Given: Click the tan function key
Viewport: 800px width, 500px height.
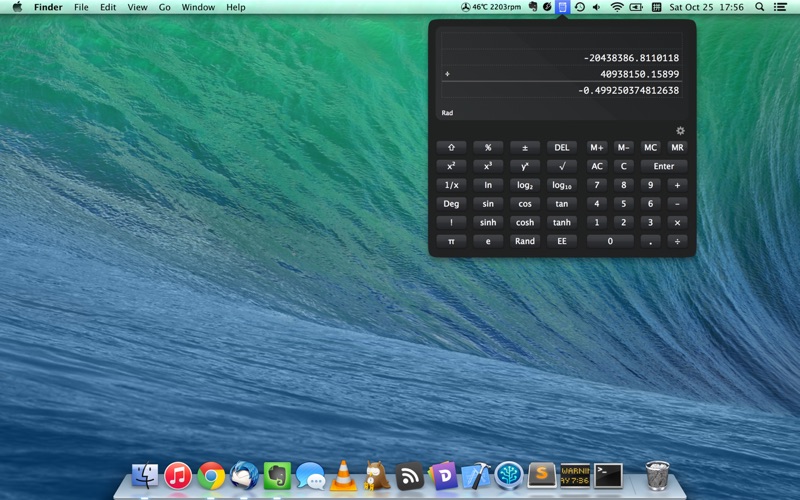Looking at the screenshot, I should (x=562, y=204).
